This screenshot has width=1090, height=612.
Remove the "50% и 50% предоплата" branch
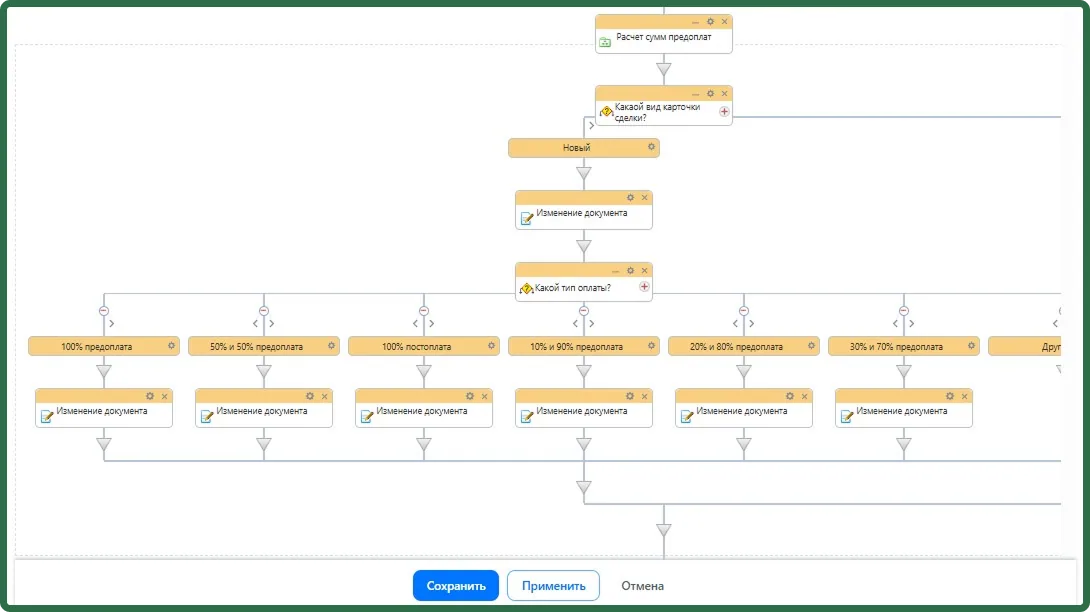263,311
